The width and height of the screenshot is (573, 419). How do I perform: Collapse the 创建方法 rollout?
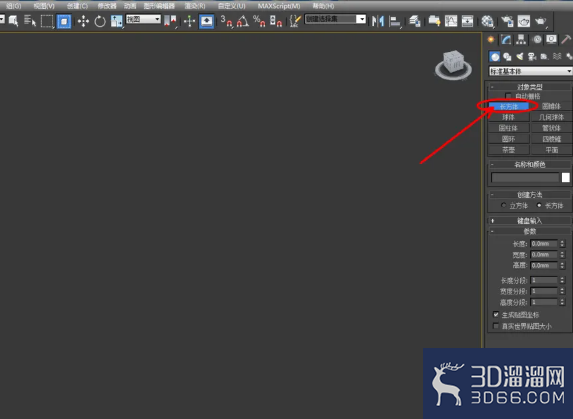point(530,195)
